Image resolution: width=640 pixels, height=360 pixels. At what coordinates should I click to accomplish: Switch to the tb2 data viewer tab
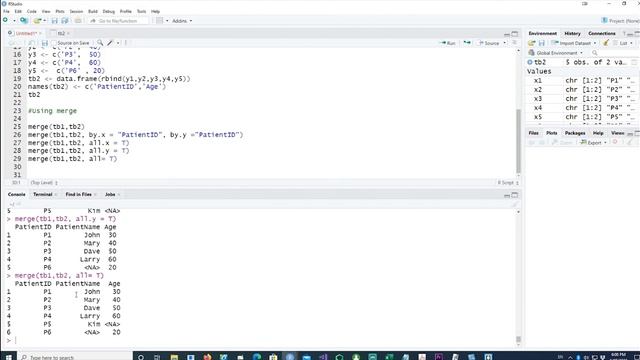pyautogui.click(x=61, y=33)
